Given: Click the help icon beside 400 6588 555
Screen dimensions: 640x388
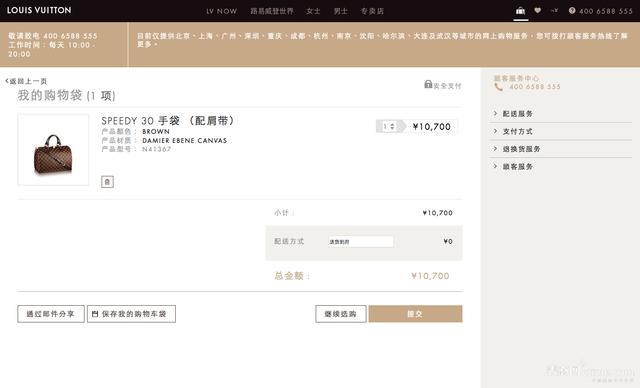Looking at the screenshot, I should coord(572,11).
